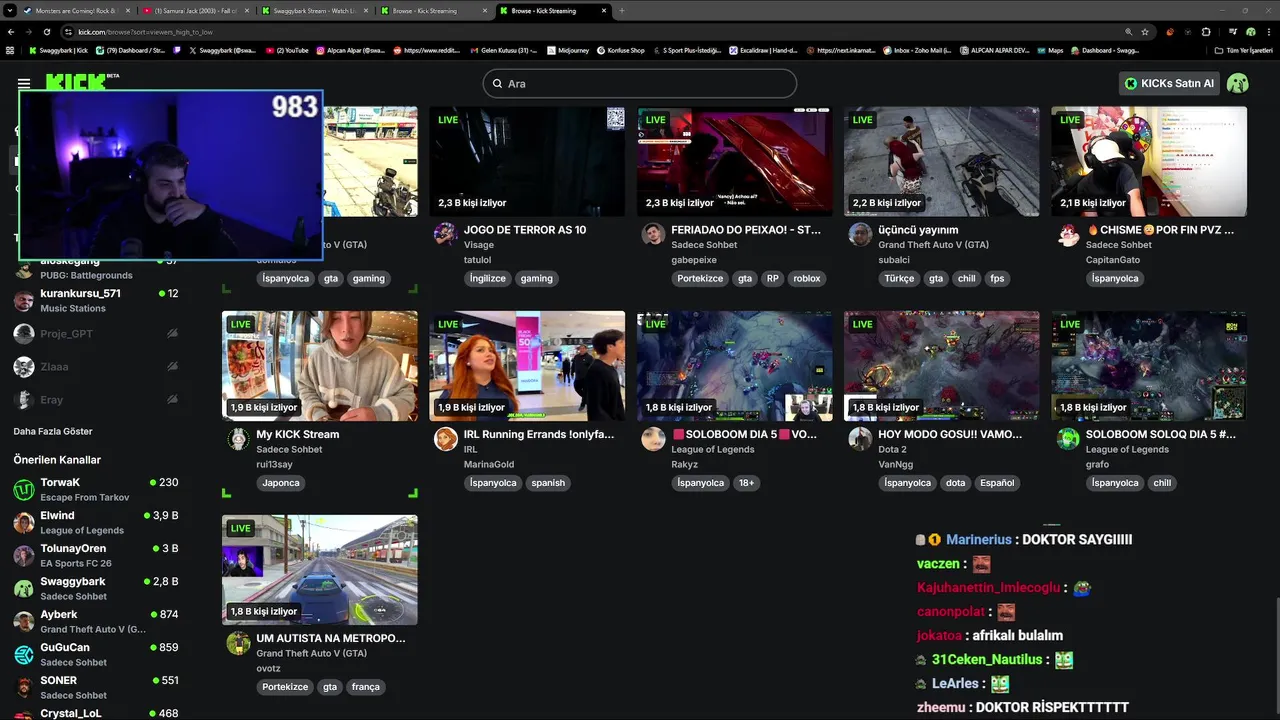Select the roblox tag
Image resolution: width=1280 pixels, height=720 pixels.
coord(806,279)
